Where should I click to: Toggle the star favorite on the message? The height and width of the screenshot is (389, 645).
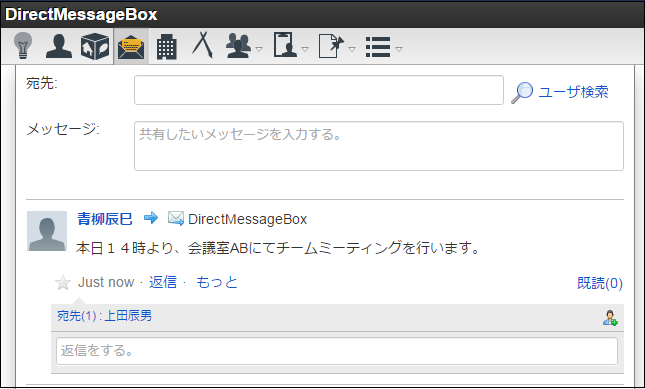coord(63,282)
